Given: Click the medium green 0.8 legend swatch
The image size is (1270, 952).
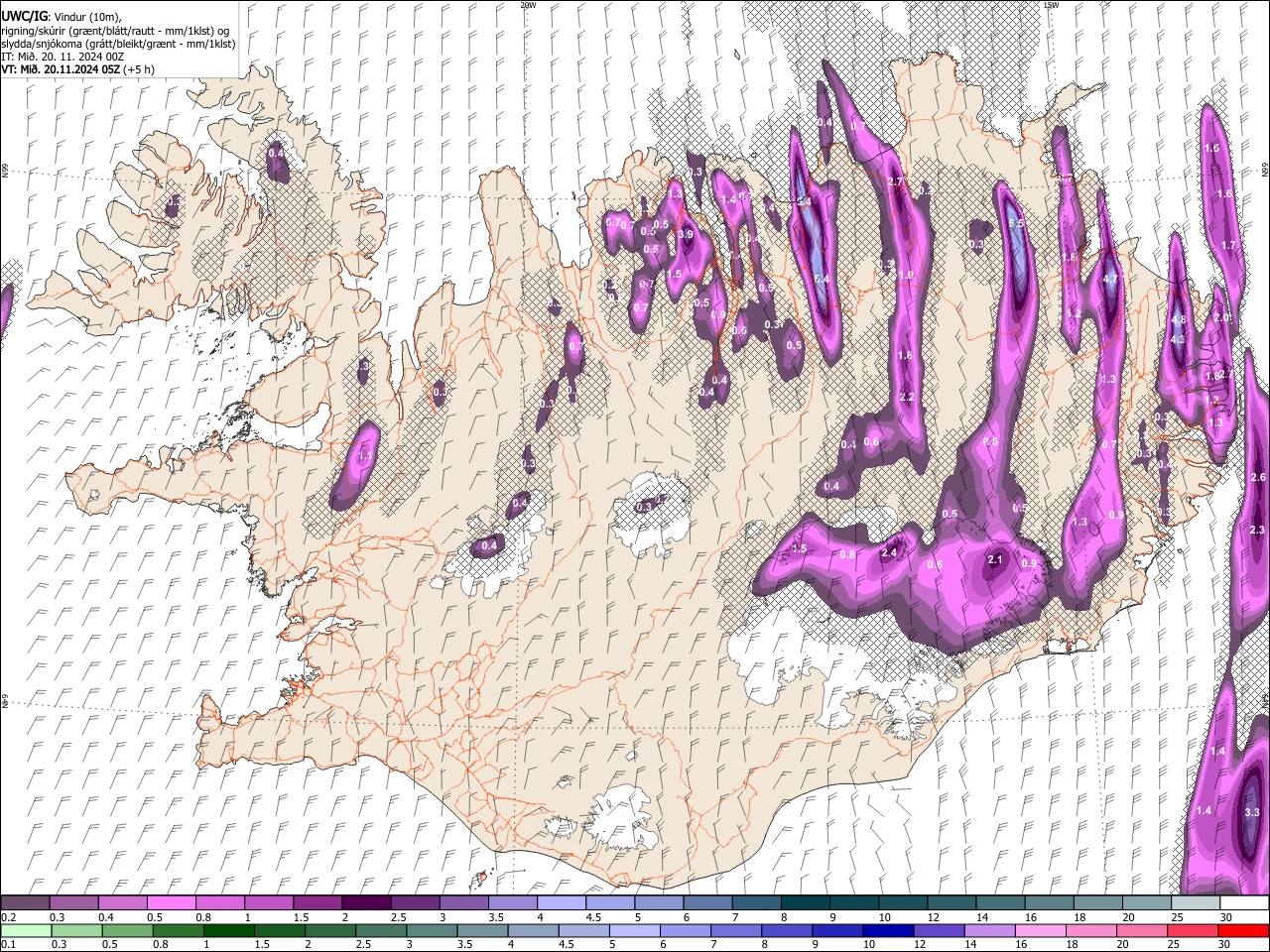Looking at the screenshot, I should (179, 930).
